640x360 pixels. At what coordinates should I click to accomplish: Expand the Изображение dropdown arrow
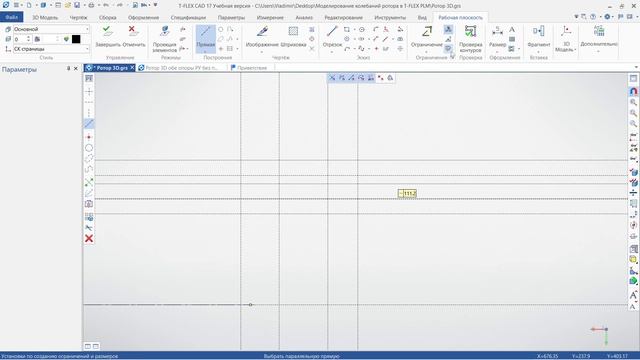click(262, 52)
